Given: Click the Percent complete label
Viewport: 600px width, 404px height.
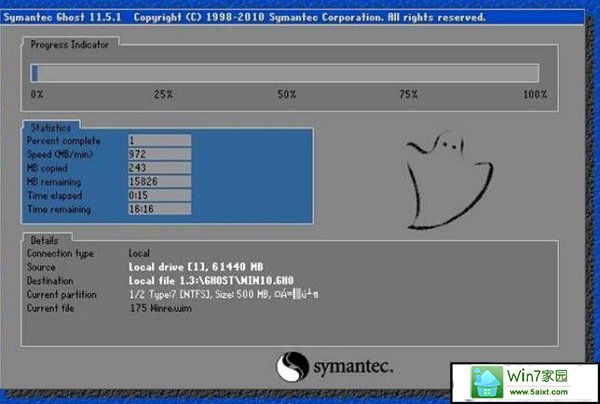Looking at the screenshot, I should click(x=64, y=141).
